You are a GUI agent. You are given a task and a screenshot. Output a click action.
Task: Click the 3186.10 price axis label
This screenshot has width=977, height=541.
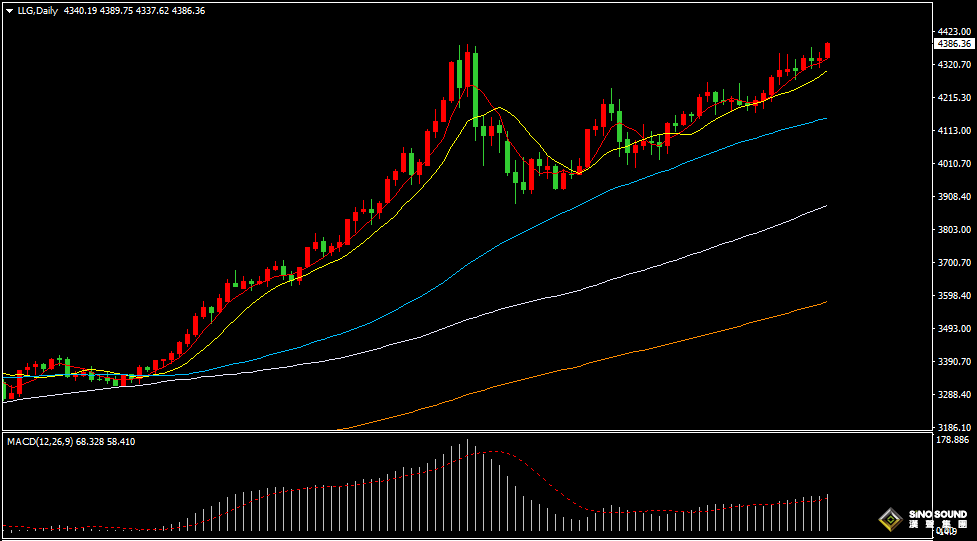[954, 427]
